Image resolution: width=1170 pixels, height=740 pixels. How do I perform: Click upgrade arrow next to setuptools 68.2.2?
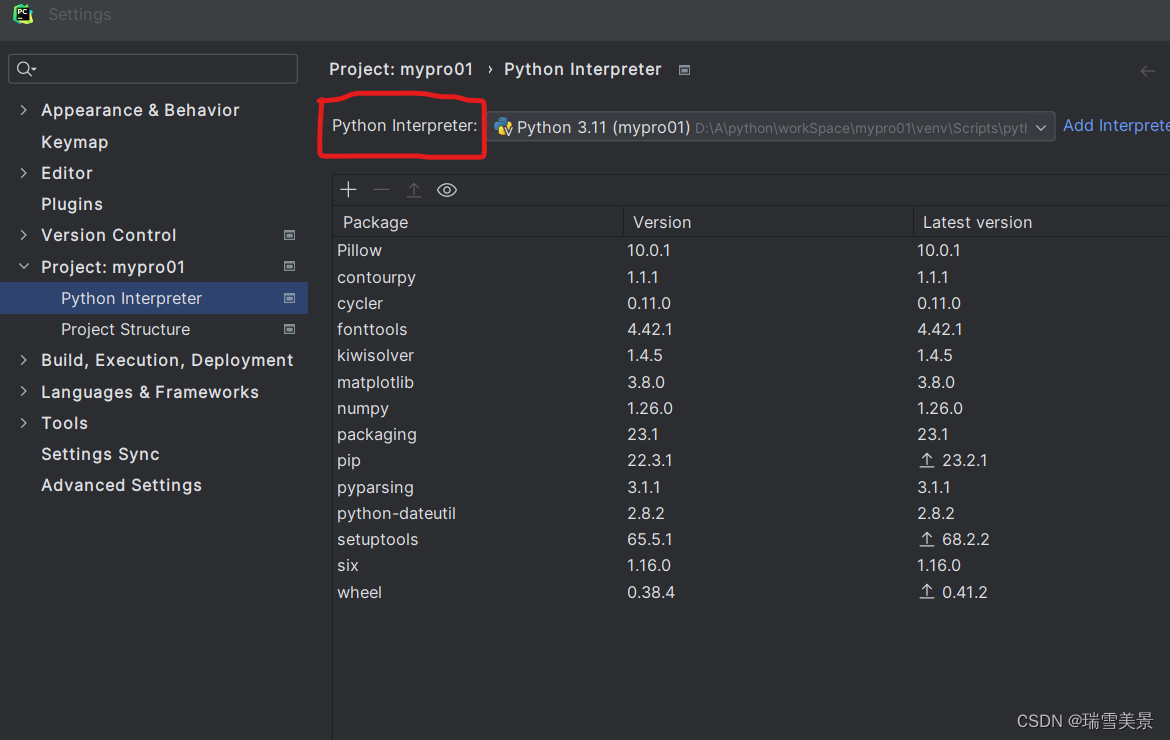coord(927,539)
